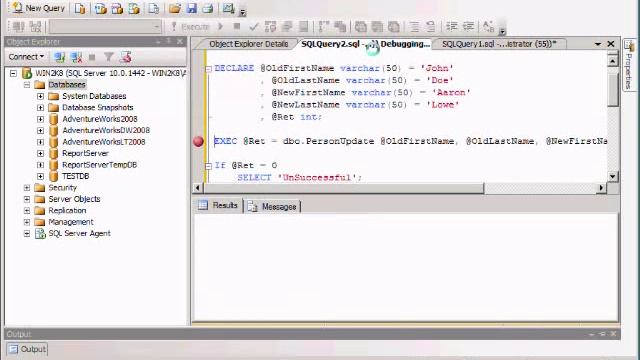Click the Debug play arrow icon

220,27
